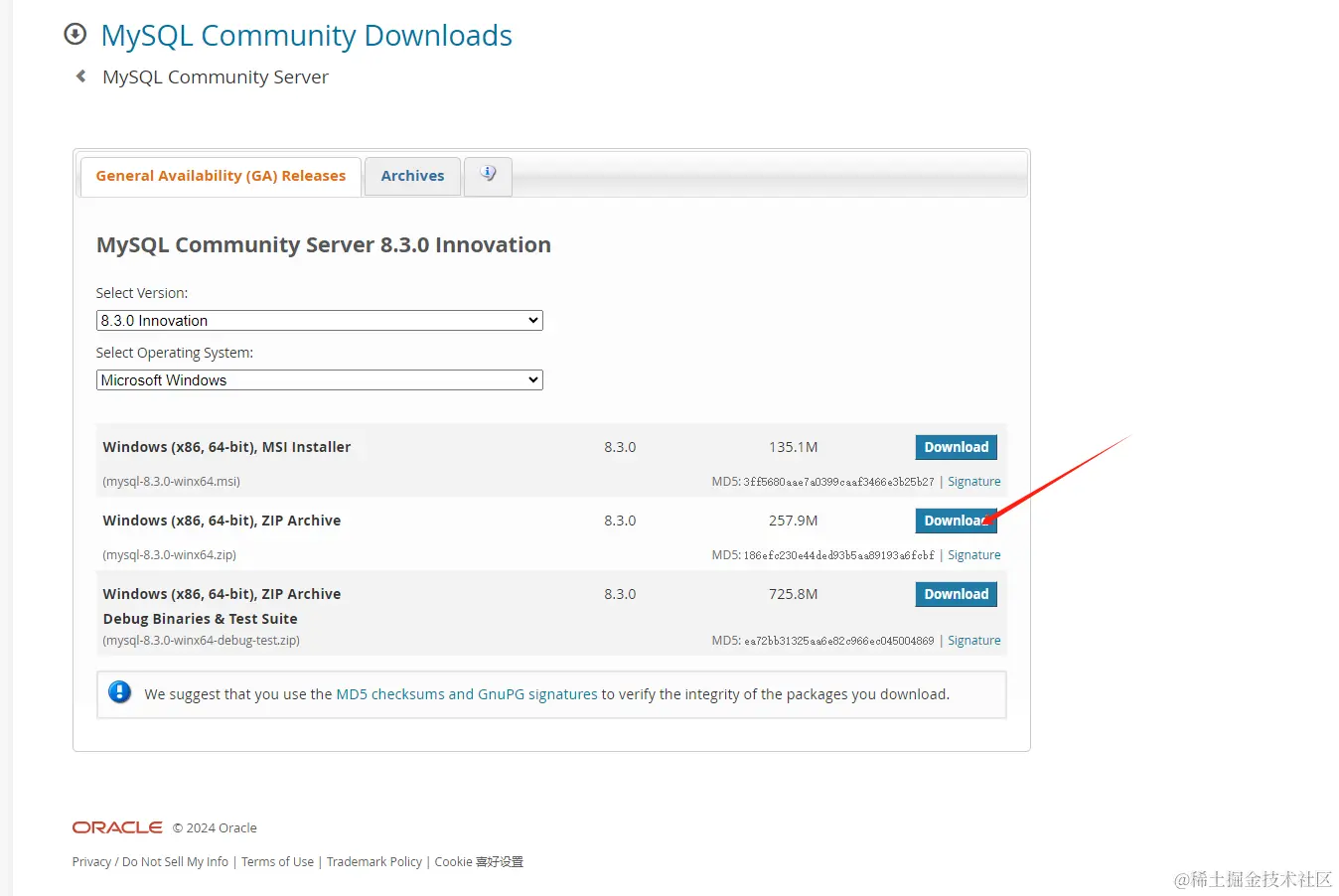Open the Terms of Use link
The image size is (1339, 896).
[x=277, y=862]
